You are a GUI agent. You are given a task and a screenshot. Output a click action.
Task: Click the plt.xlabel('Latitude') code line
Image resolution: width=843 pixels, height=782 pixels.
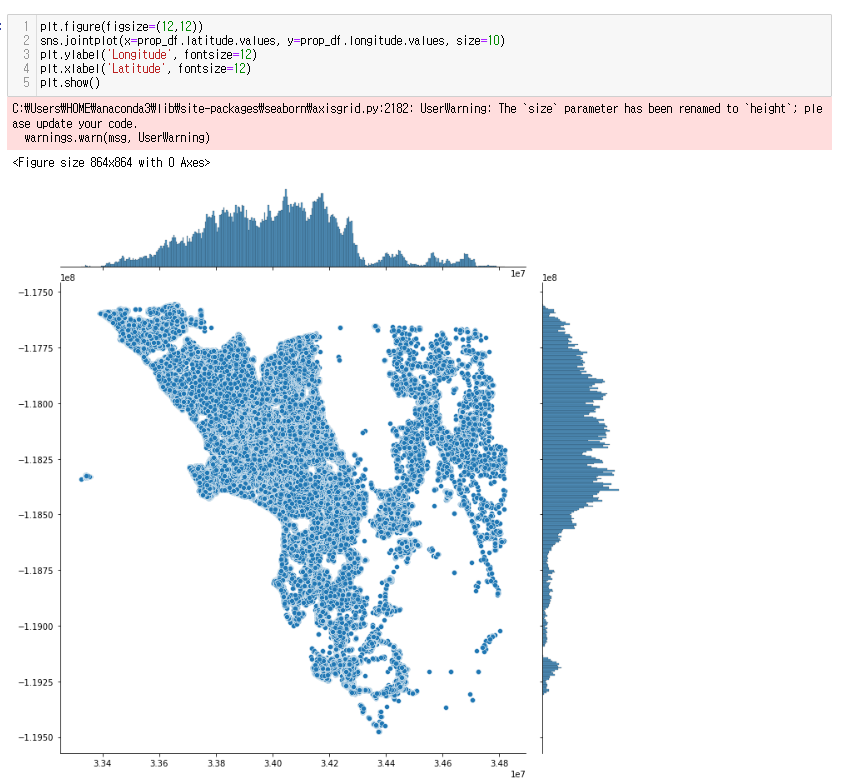pos(145,69)
